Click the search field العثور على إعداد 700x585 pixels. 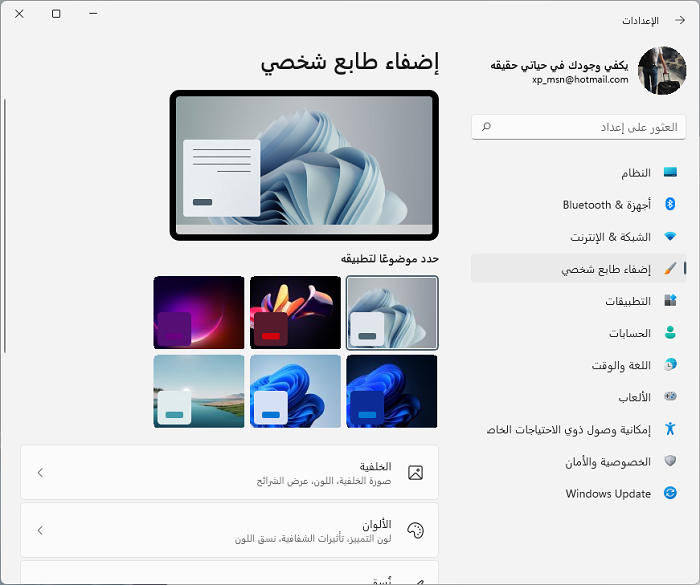click(579, 127)
